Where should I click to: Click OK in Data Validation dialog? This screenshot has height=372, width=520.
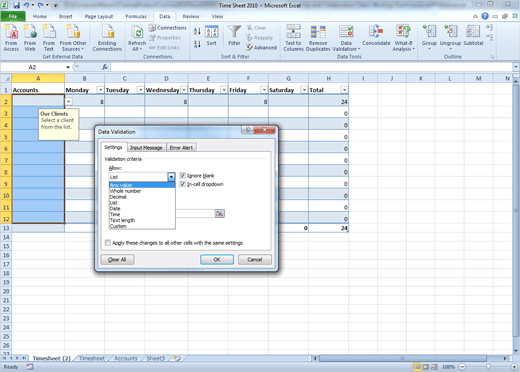tap(217, 259)
